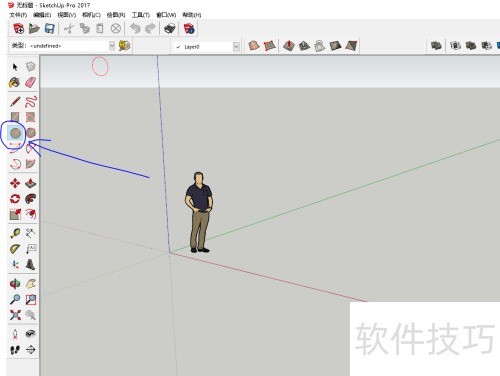Select the Zoom Window tool
The height and width of the screenshot is (376, 500).
30,299
